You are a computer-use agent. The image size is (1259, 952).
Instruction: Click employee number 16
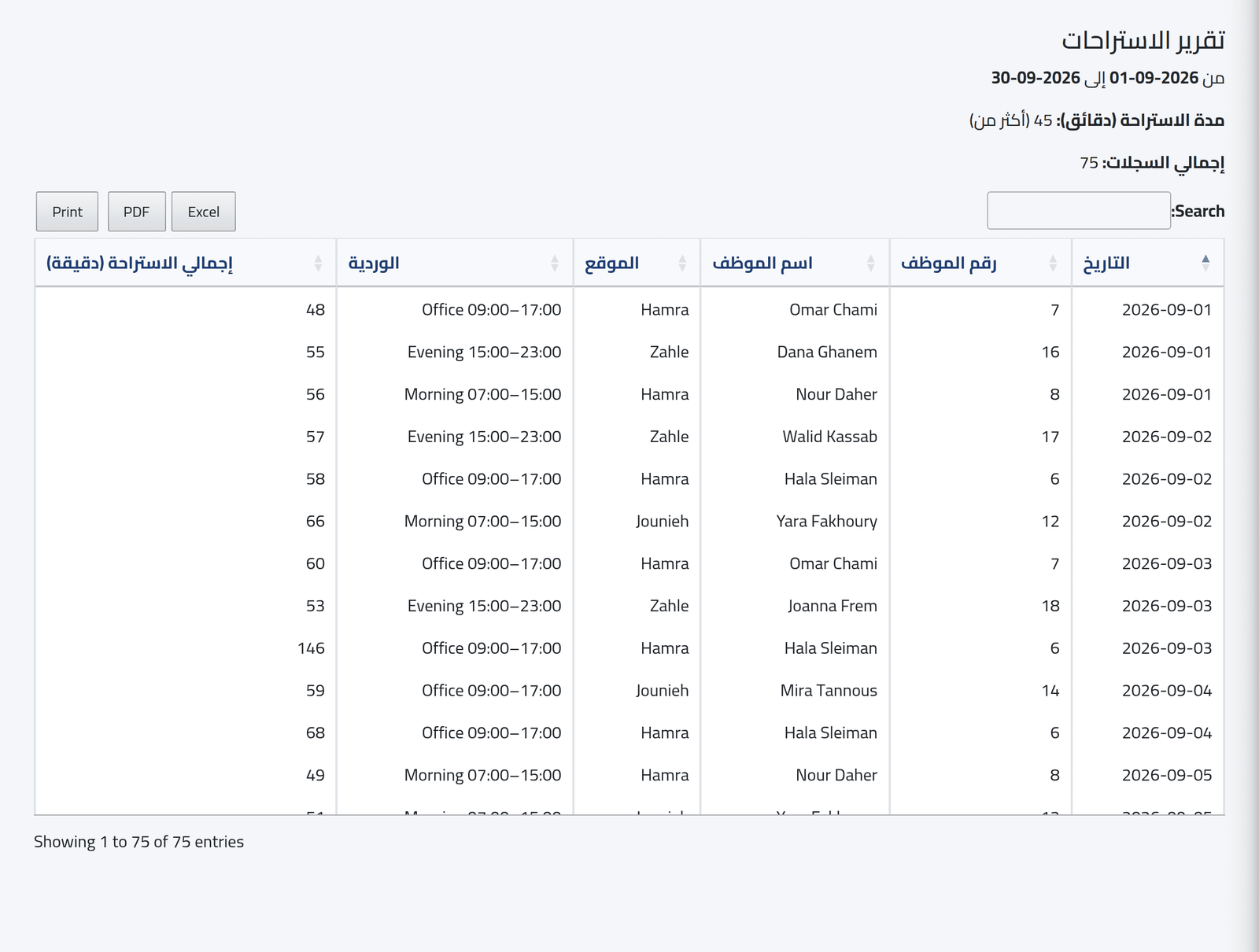pos(1050,352)
